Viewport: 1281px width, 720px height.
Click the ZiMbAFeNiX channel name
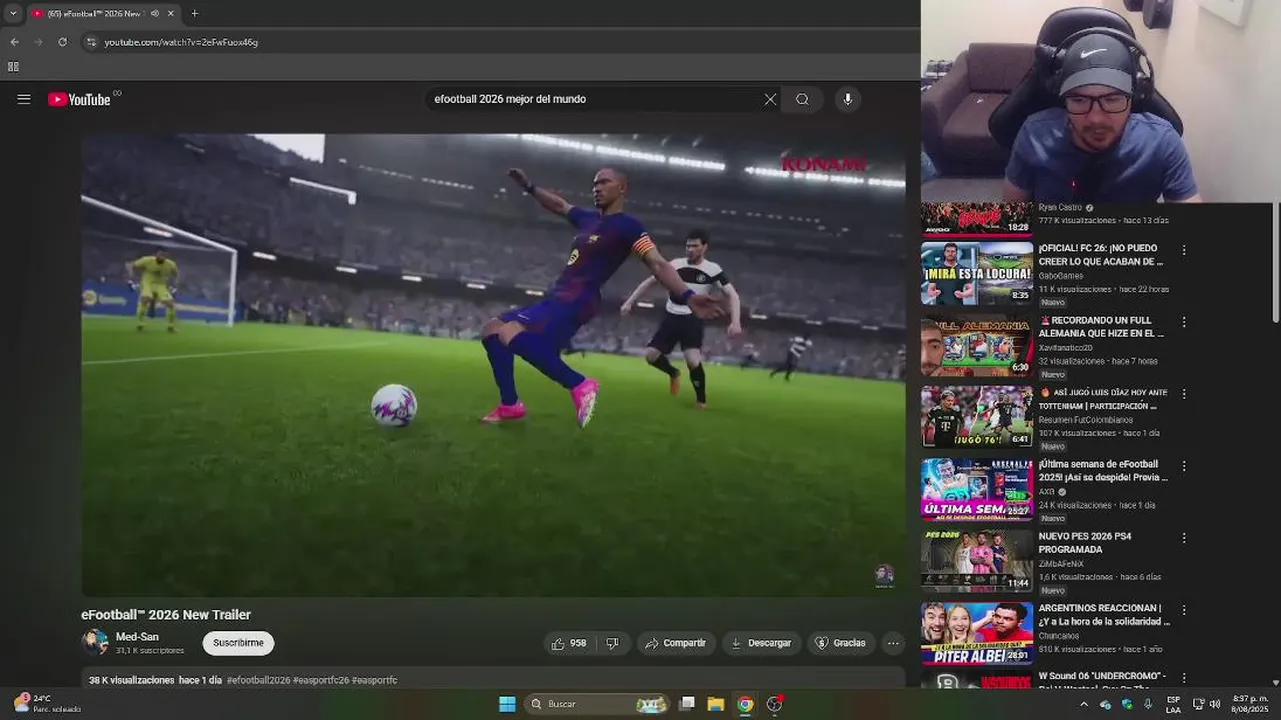click(x=1059, y=564)
